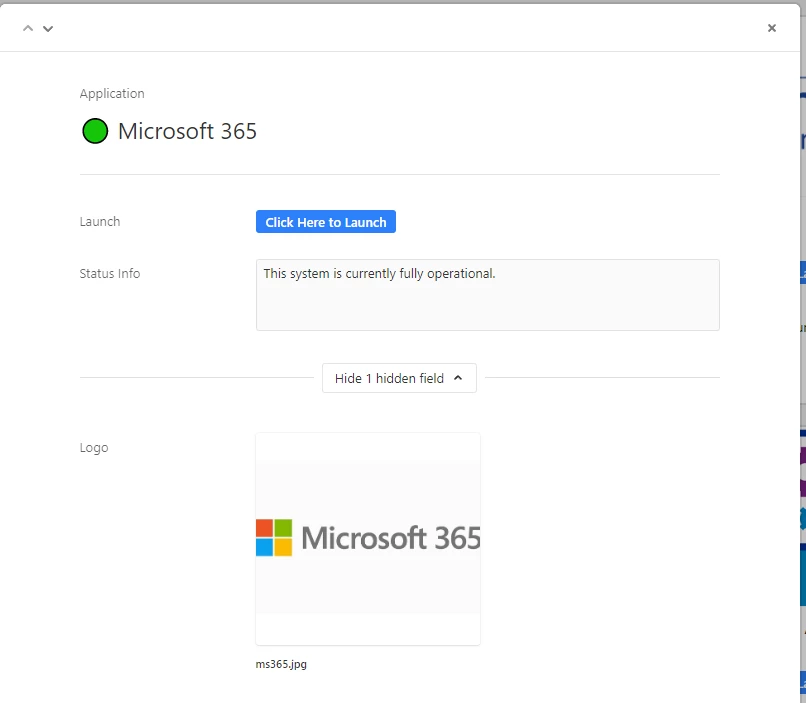806x703 pixels.
Task: Click the Status Info field label
Action: [109, 273]
